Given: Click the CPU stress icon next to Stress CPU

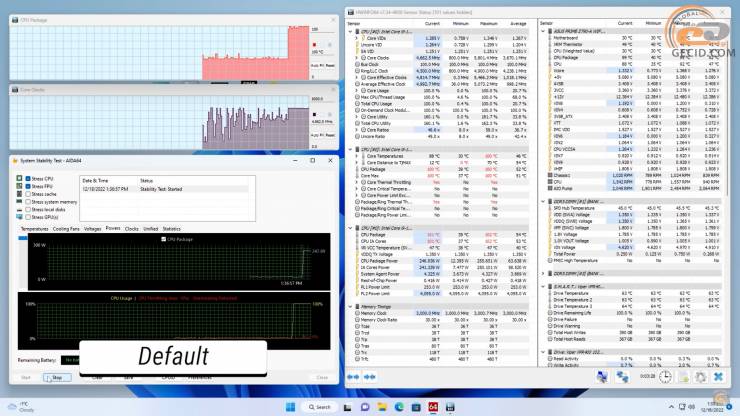Looking at the screenshot, I should 19,178.
